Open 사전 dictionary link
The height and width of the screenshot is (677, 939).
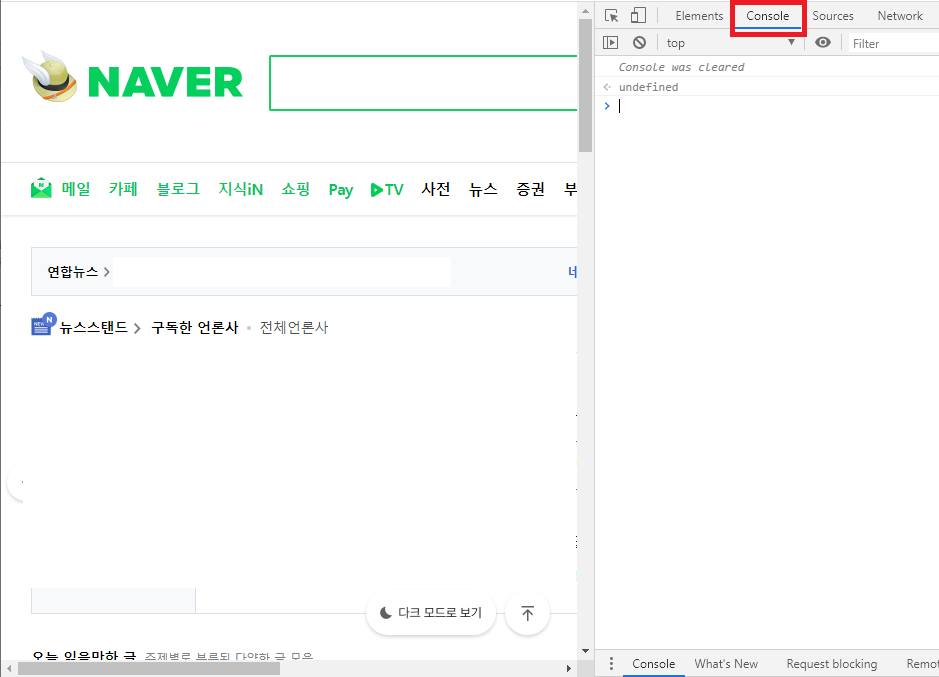tap(435, 189)
